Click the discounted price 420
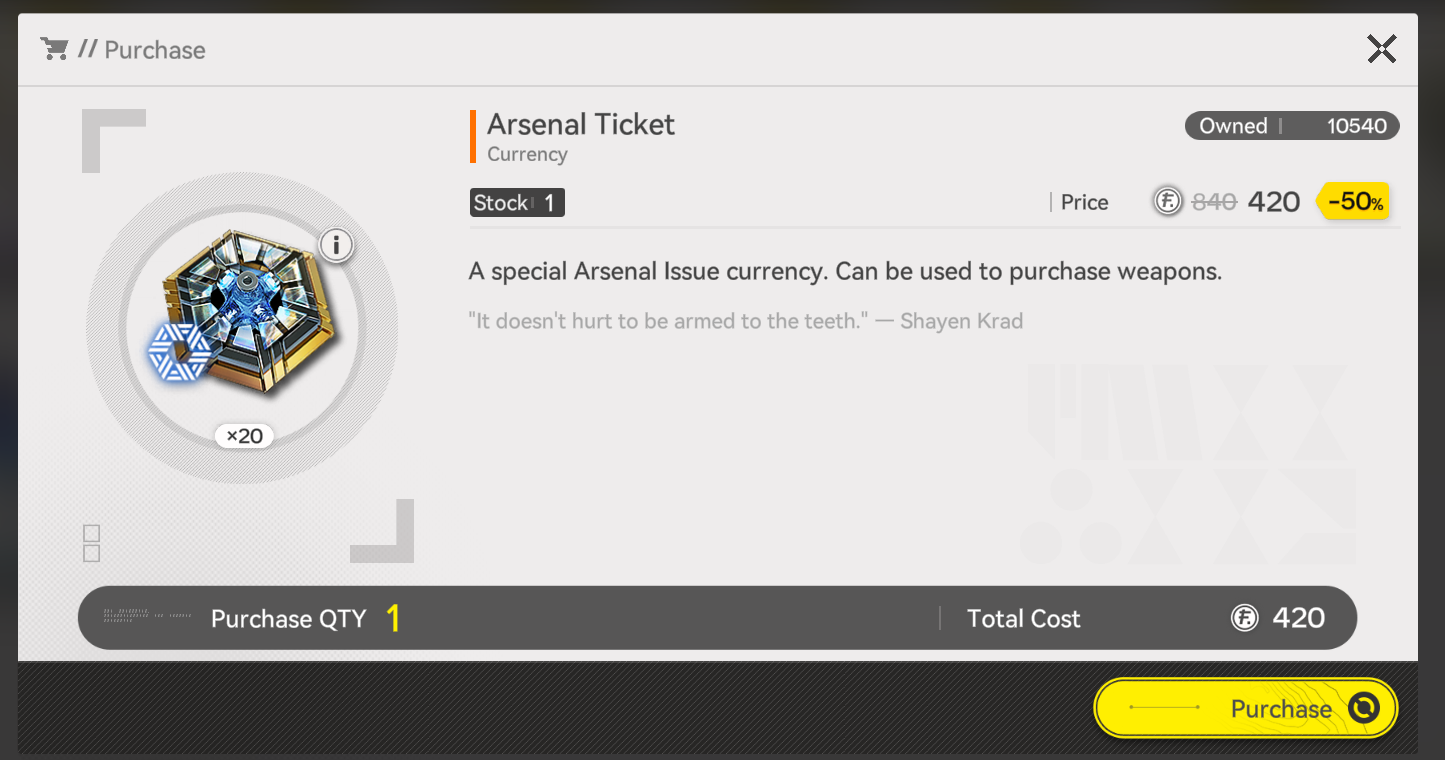The height and width of the screenshot is (760, 1445). 1274,202
